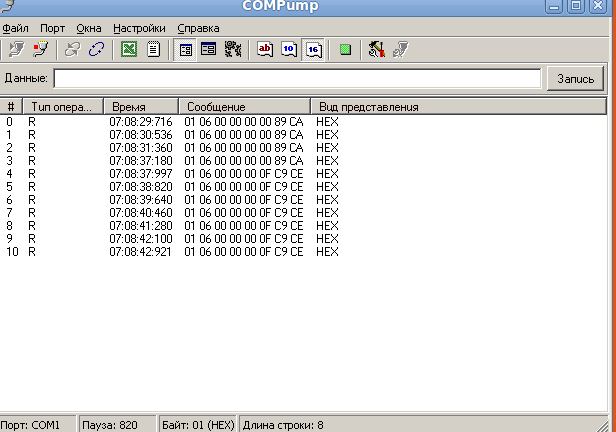The height and width of the screenshot is (432, 616).
Task: Select row 3 at 07:08:37:180
Action: (x=303, y=161)
